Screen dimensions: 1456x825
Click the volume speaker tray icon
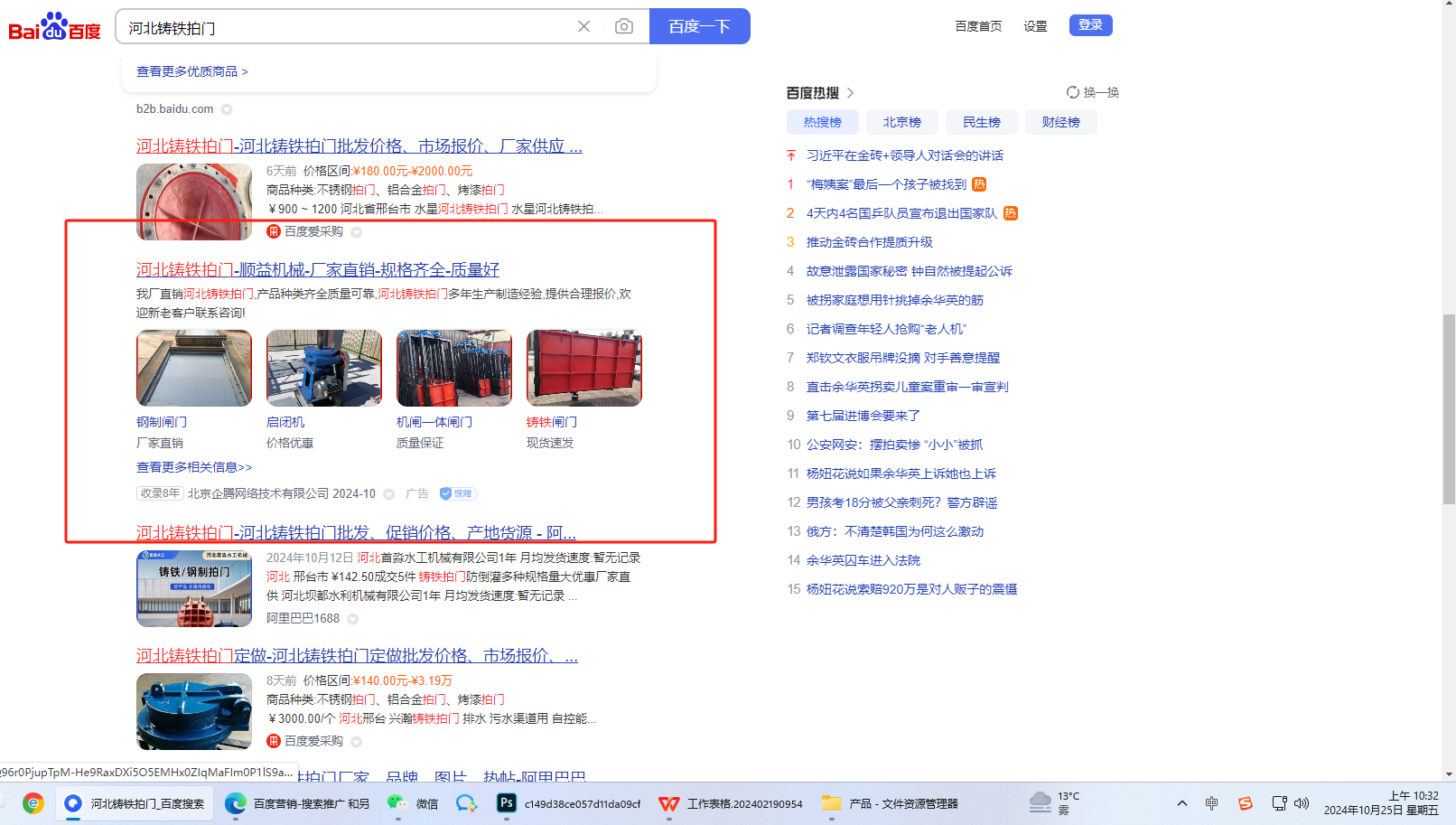click(1302, 803)
